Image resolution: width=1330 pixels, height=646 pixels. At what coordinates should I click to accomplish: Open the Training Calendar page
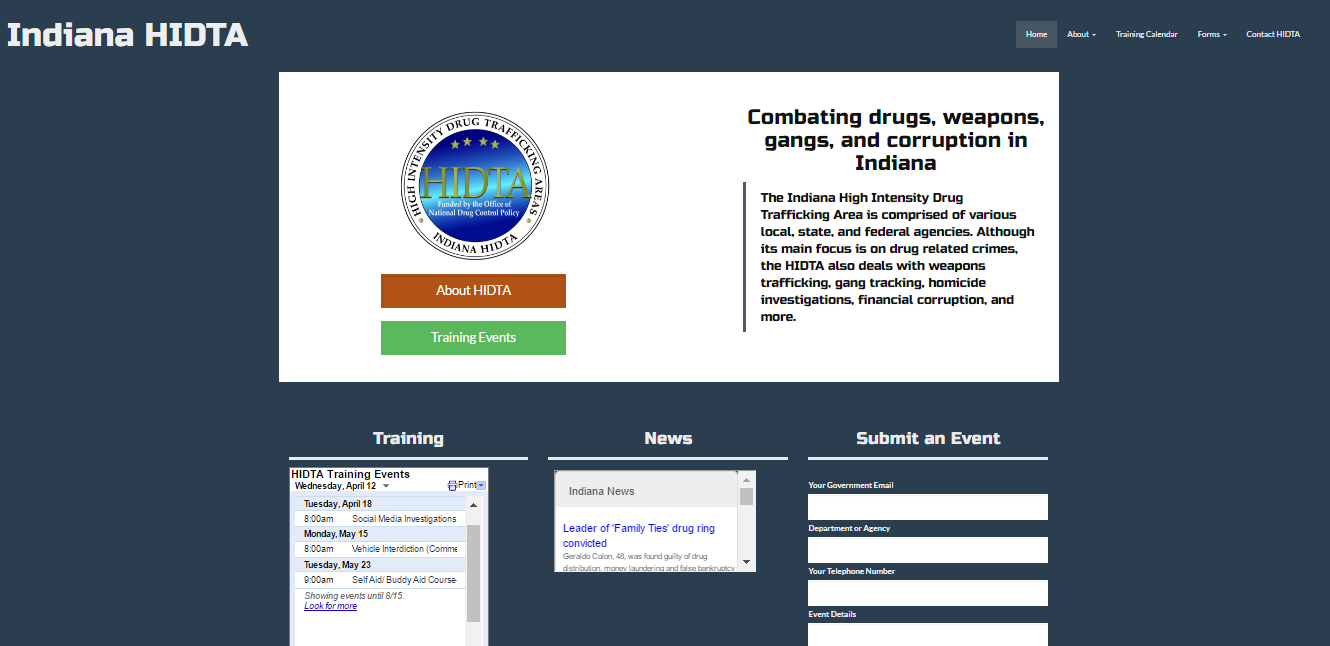point(1146,34)
